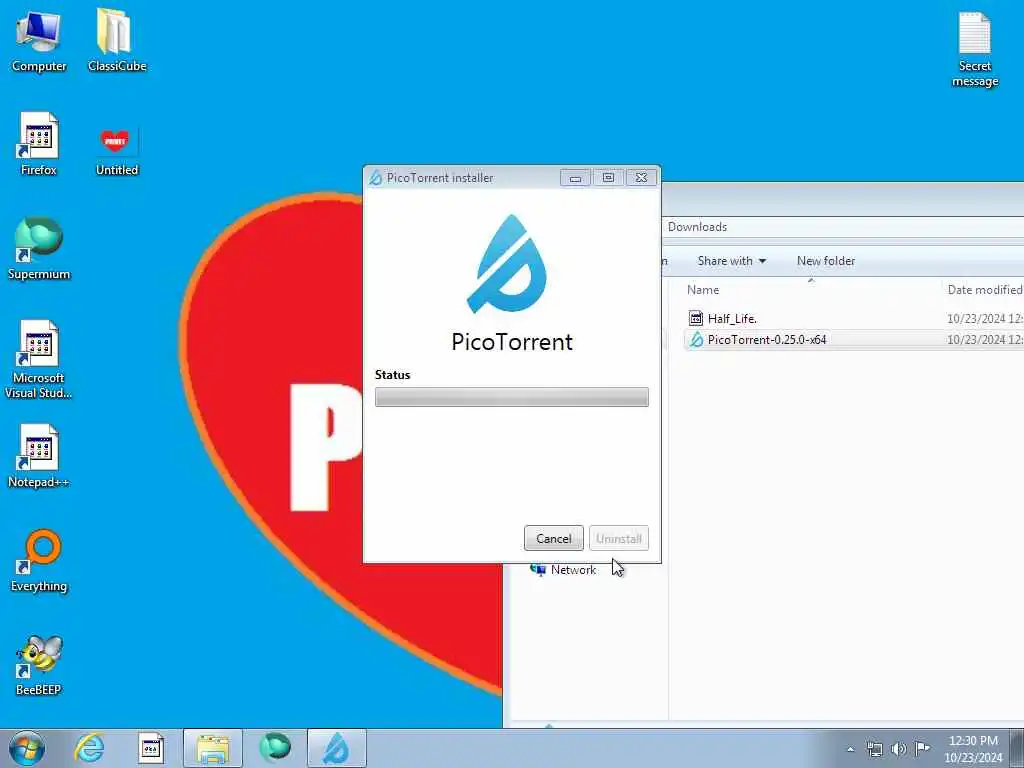The height and width of the screenshot is (768, 1024).
Task: Select Network in Explorer navigation pane
Action: point(573,569)
